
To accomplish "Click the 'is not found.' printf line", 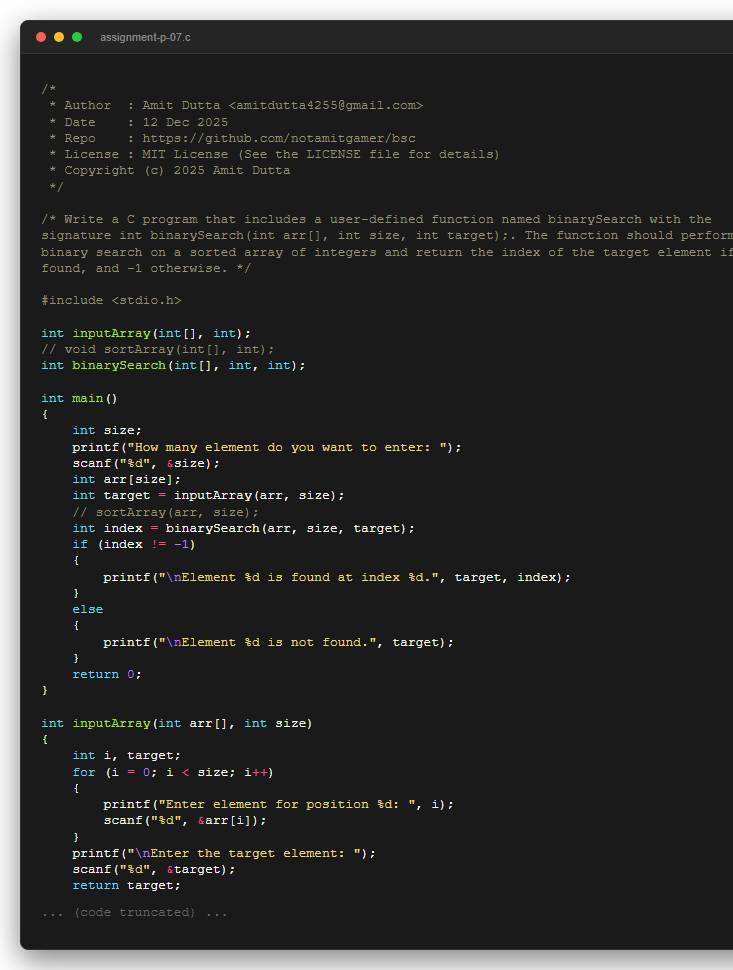I will (278, 642).
